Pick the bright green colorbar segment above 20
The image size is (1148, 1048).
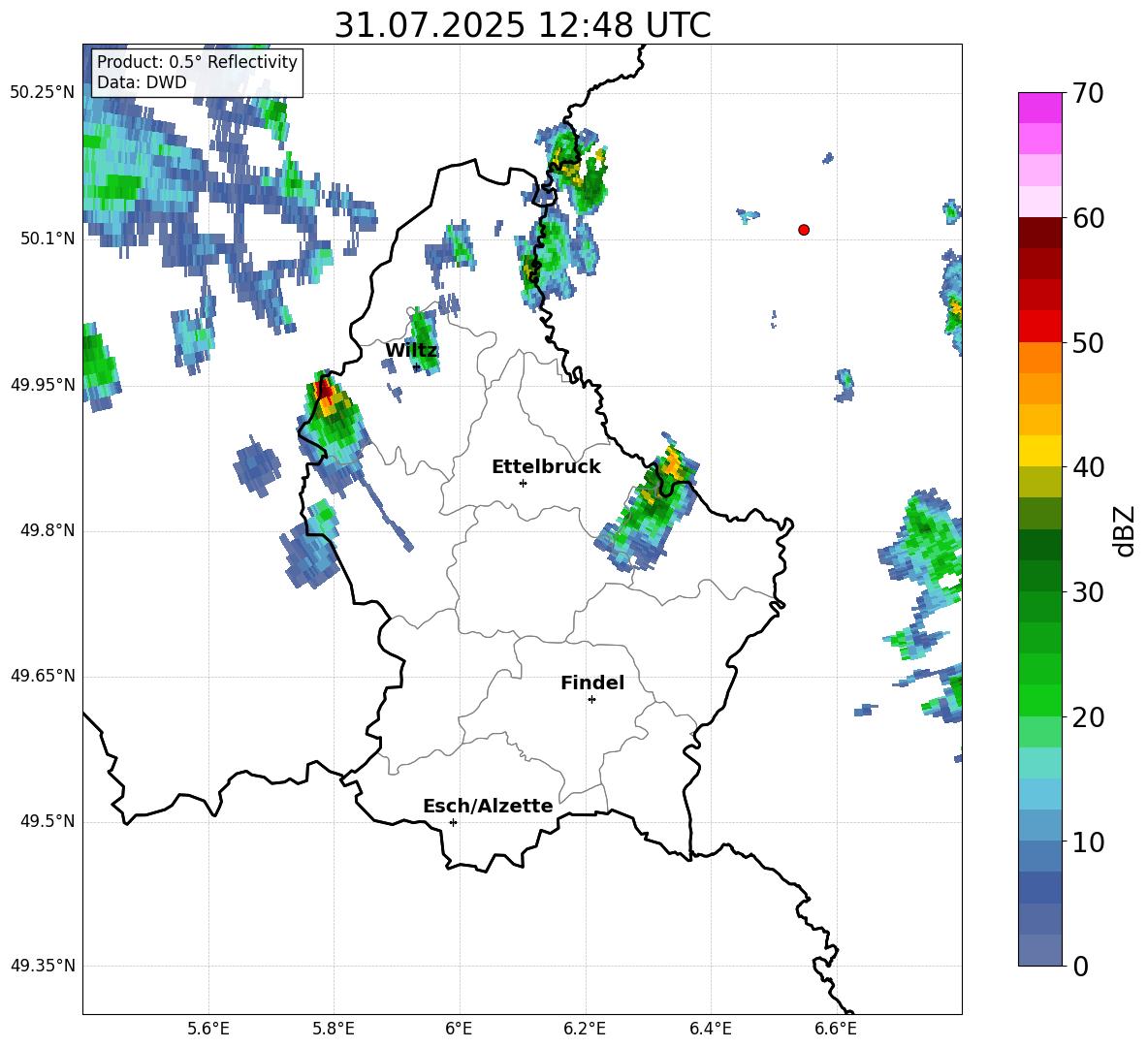click(x=1039, y=700)
